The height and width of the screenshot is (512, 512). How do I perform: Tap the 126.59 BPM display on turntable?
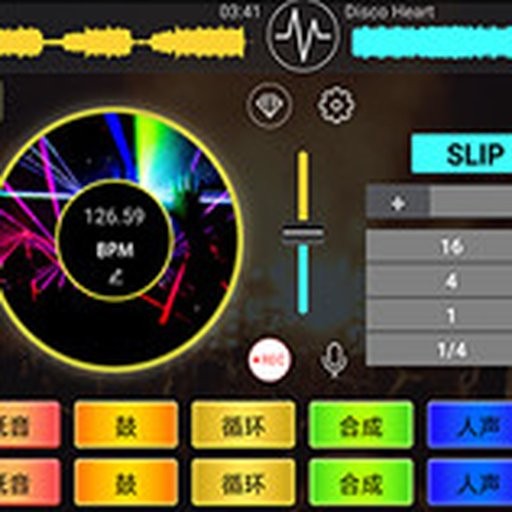(x=115, y=217)
